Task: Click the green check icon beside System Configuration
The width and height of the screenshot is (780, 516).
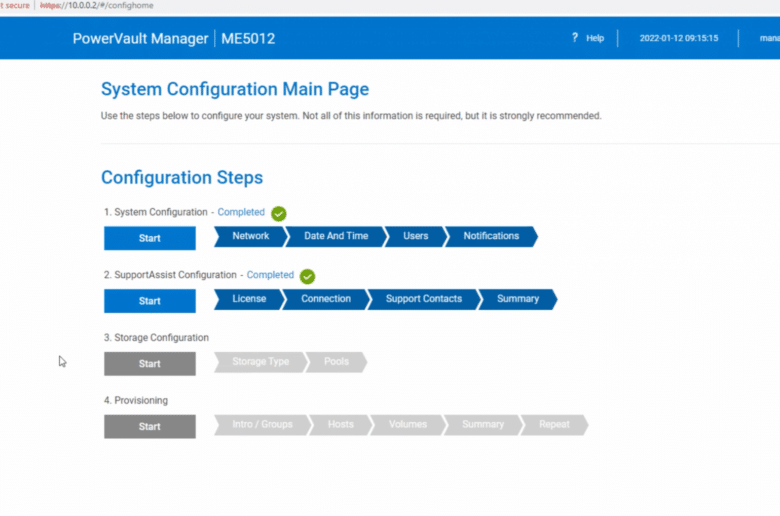Action: pyautogui.click(x=279, y=213)
